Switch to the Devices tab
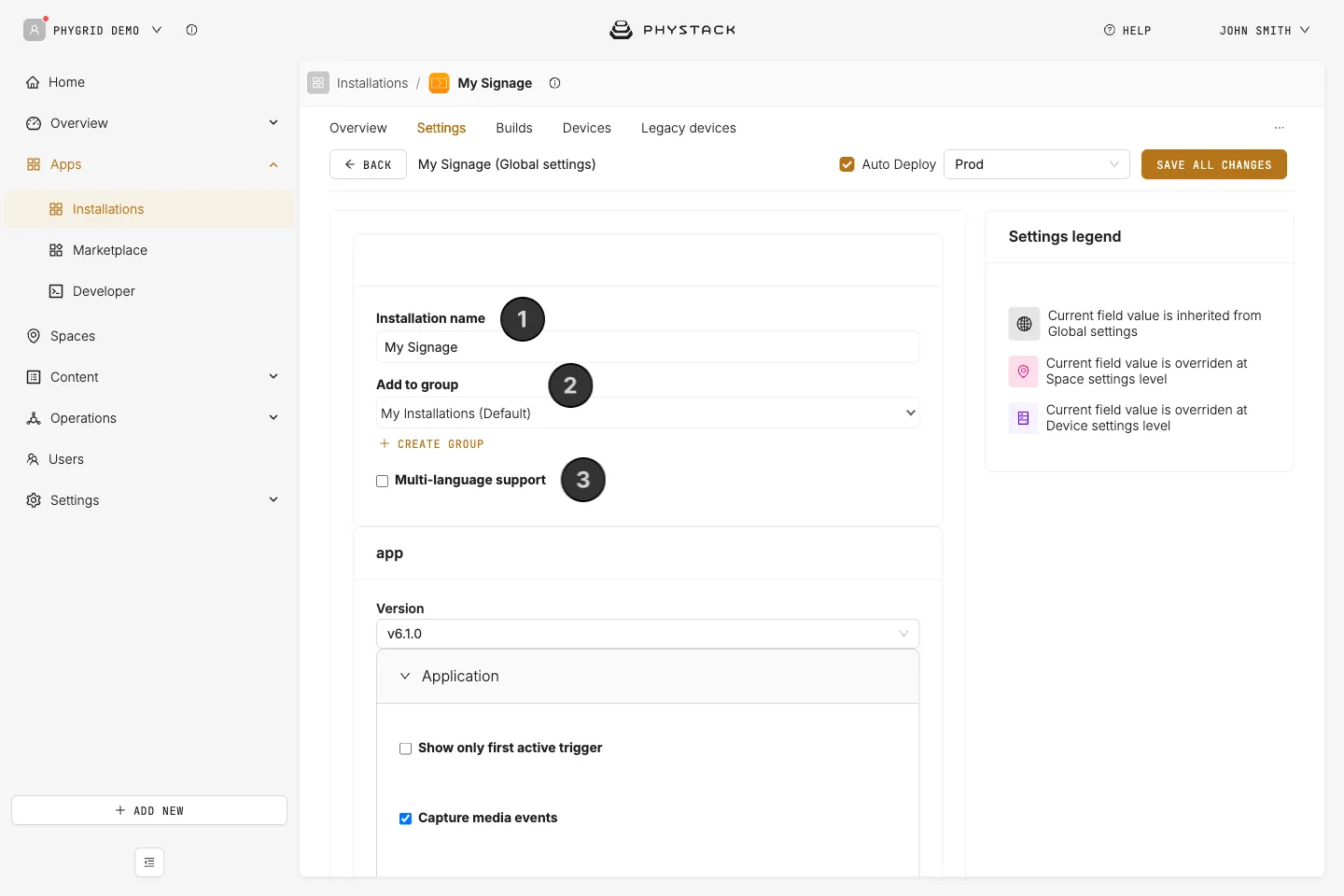Image resolution: width=1344 pixels, height=896 pixels. 587,128
